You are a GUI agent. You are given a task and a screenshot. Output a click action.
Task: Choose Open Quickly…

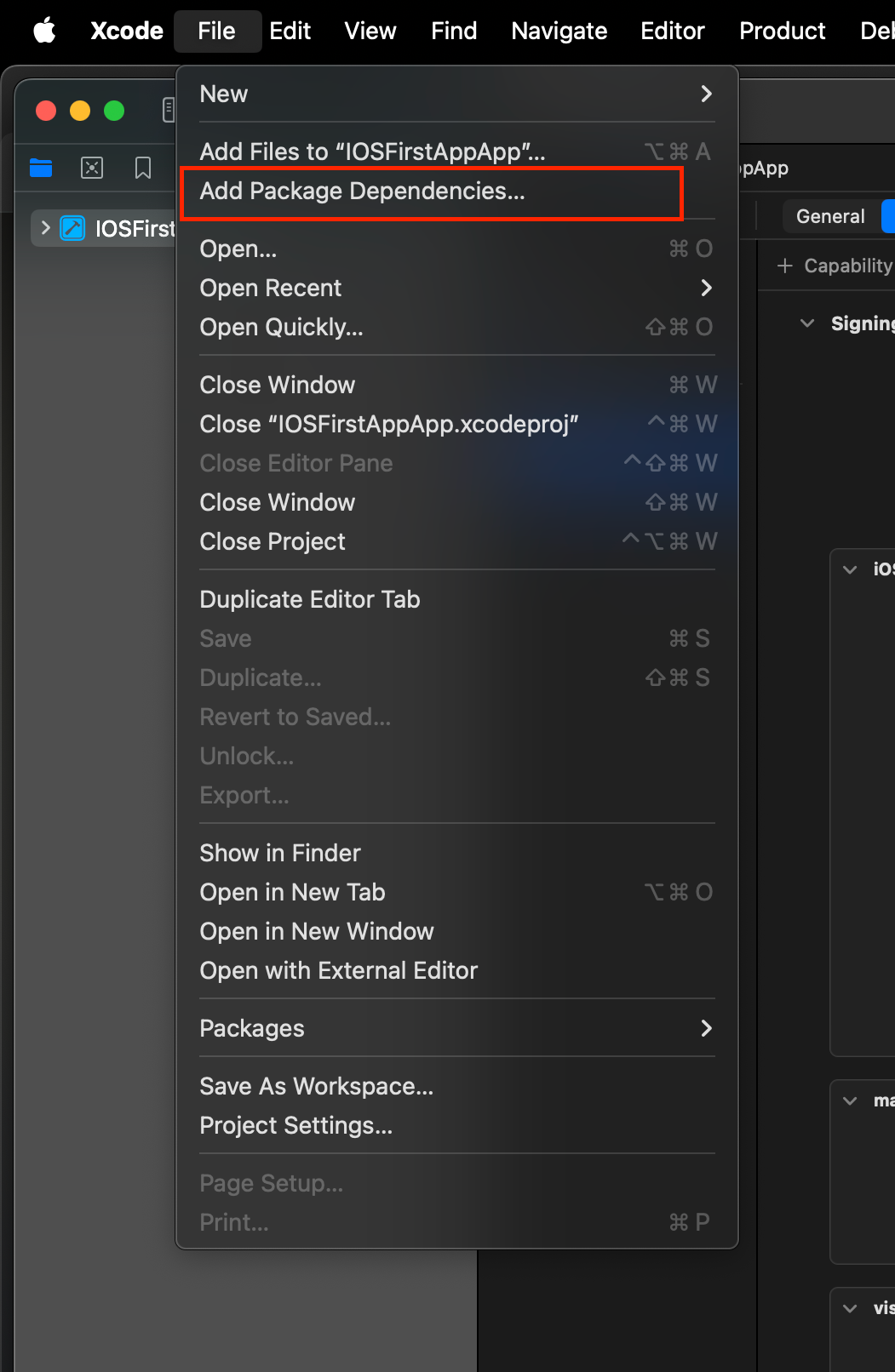[x=456, y=327]
